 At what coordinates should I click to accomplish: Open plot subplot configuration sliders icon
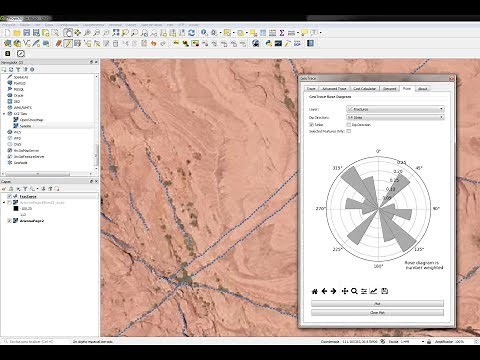click(x=364, y=291)
